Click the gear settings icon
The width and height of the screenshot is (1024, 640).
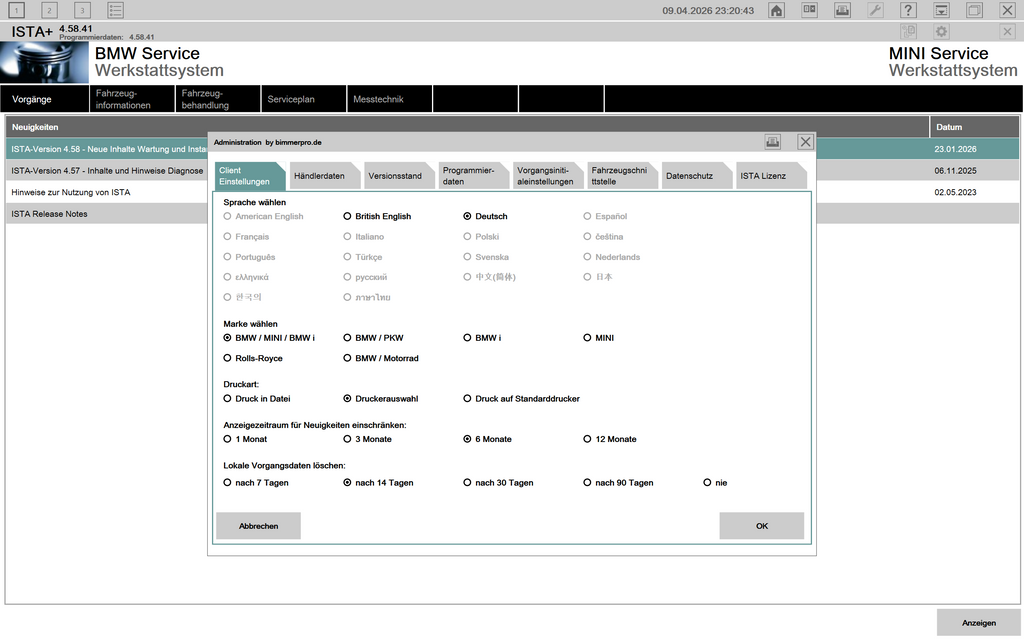coord(941,32)
